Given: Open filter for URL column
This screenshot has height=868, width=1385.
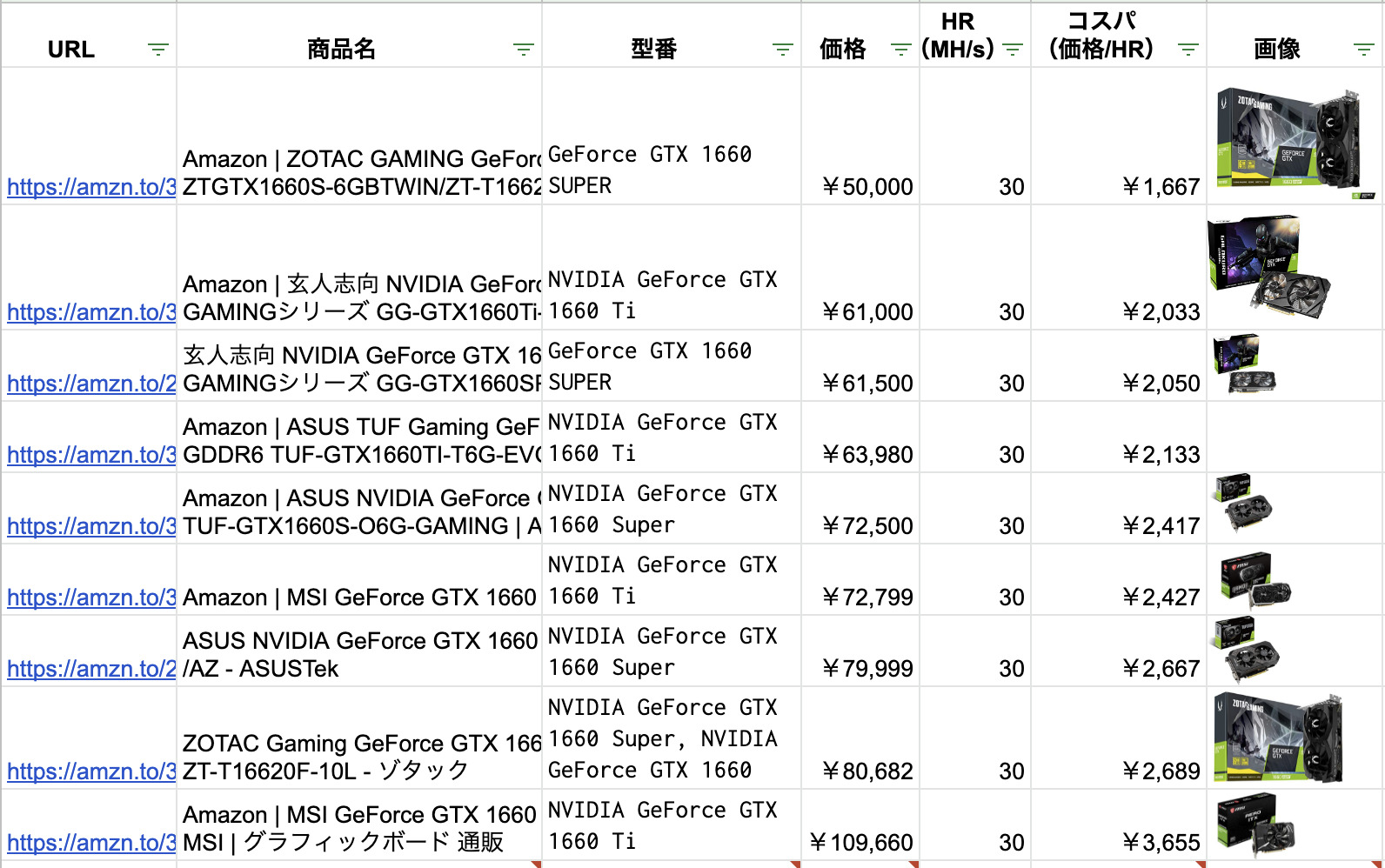Looking at the screenshot, I should [157, 50].
